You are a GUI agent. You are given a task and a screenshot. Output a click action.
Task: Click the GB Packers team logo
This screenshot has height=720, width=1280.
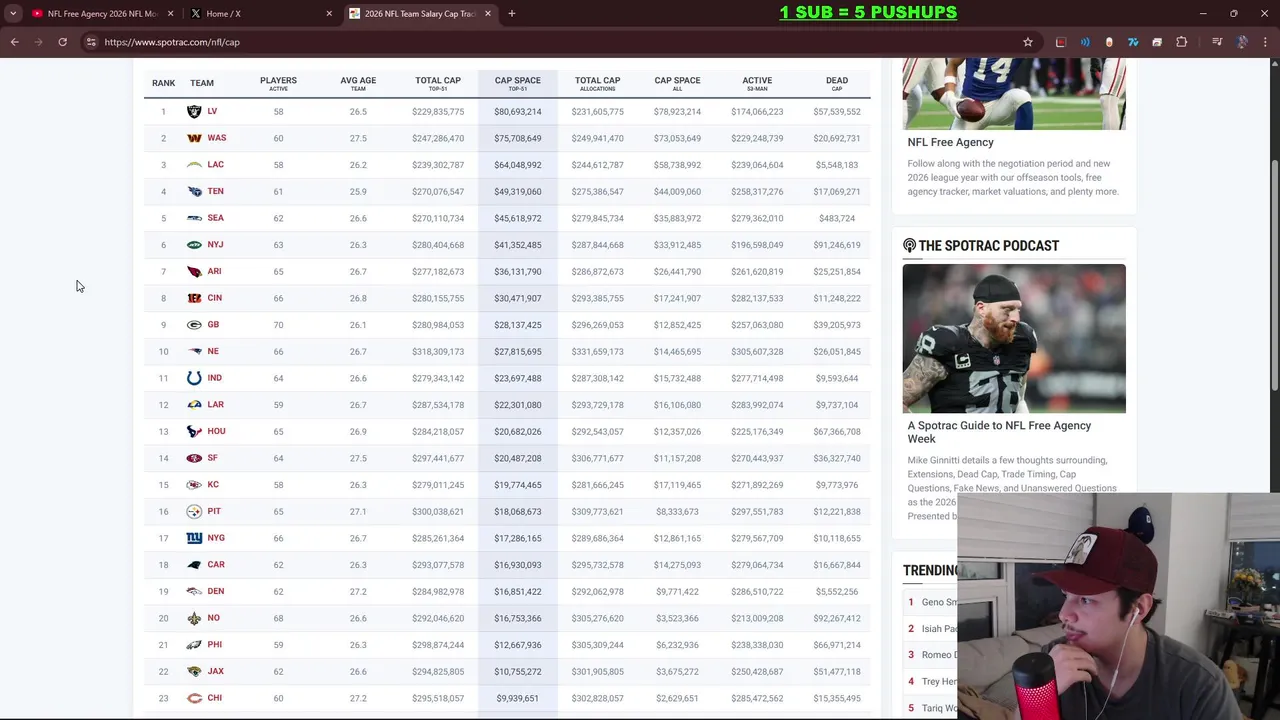coord(194,325)
